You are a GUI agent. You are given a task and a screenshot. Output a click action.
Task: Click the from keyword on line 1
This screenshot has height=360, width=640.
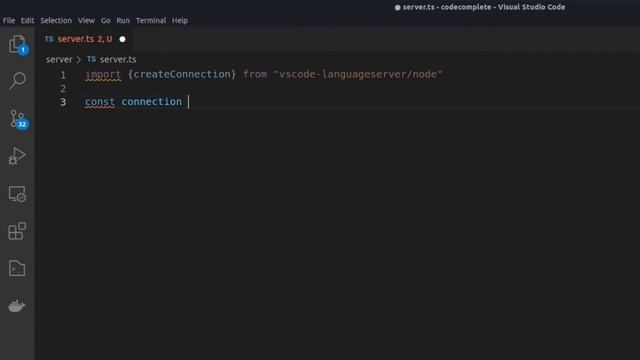tap(255, 74)
